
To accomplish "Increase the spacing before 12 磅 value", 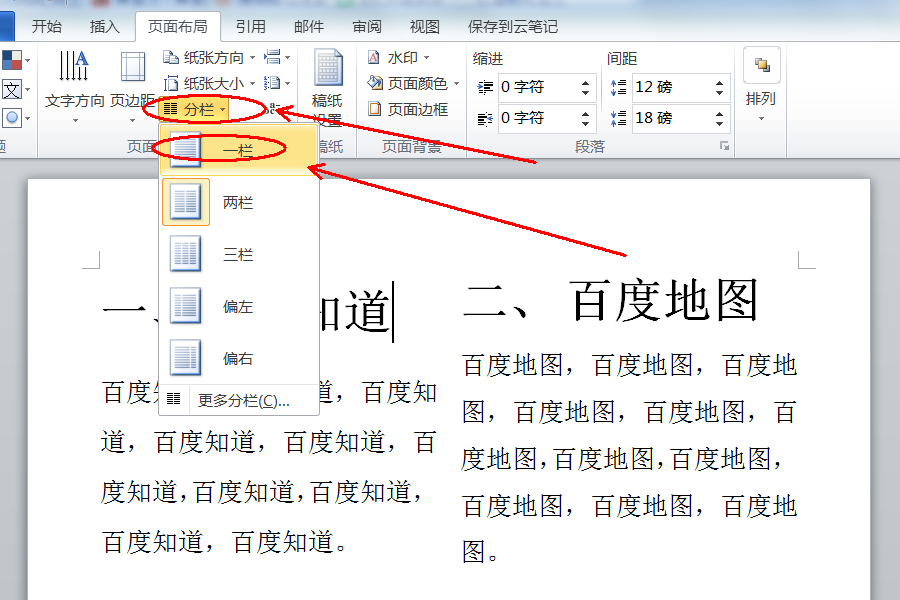I will [x=720, y=82].
